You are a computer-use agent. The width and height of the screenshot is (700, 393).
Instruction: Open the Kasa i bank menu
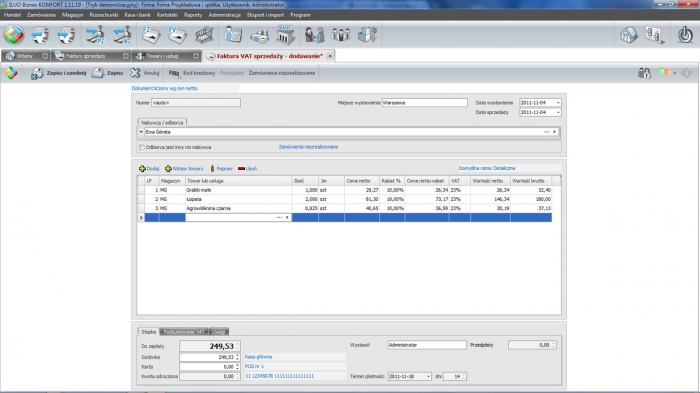138,15
